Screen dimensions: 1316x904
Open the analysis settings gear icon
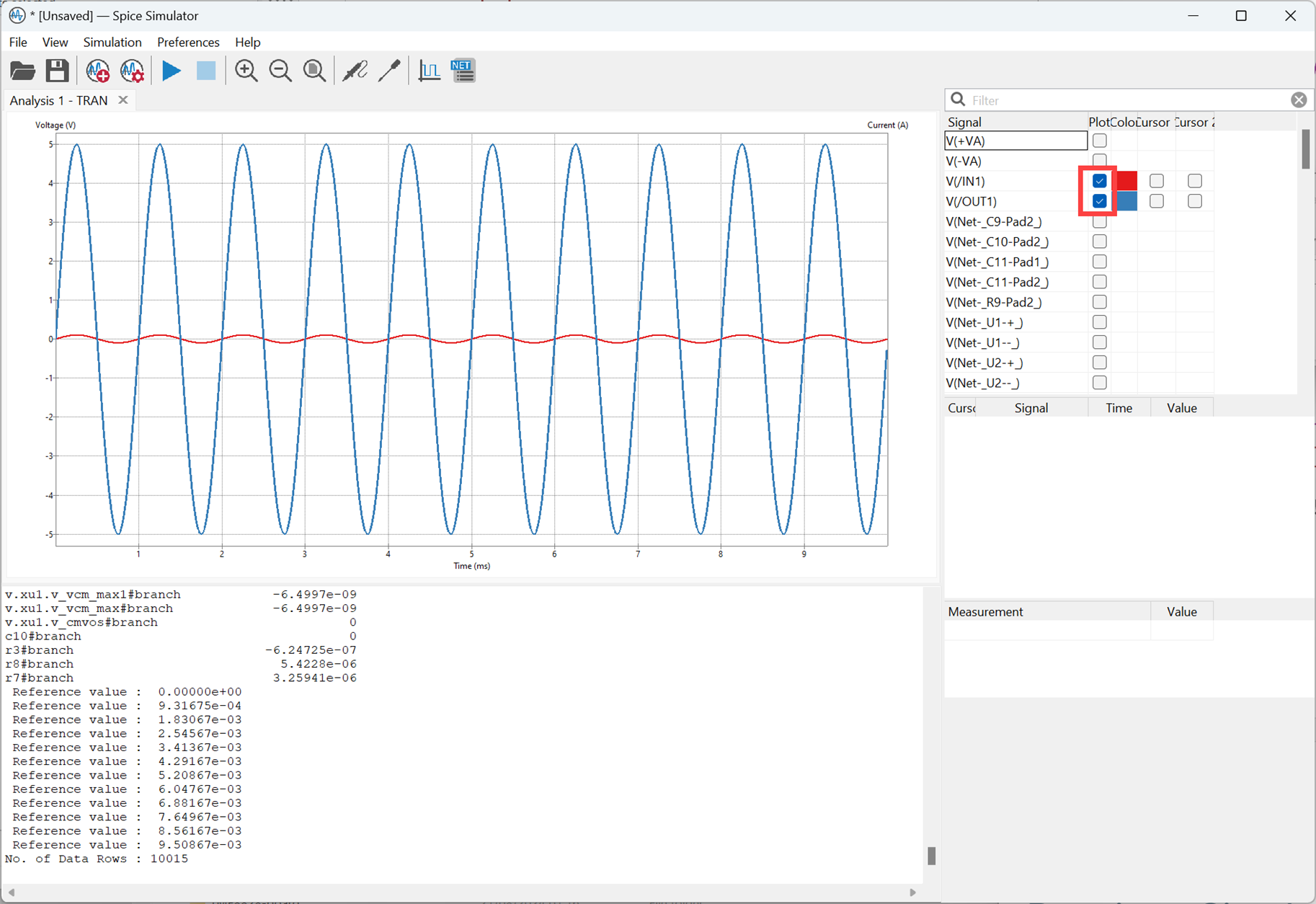tap(133, 71)
